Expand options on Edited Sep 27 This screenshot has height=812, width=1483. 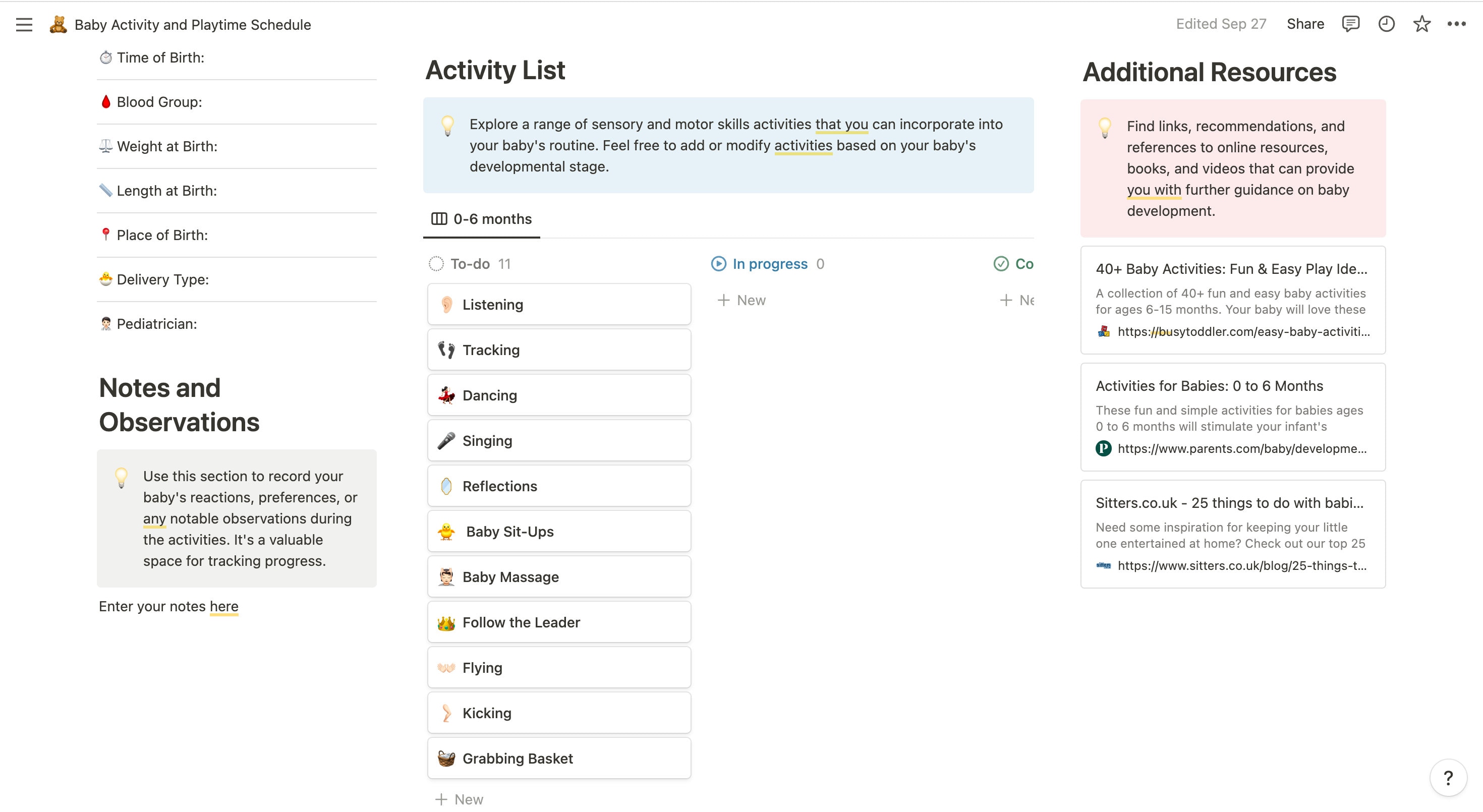tap(1221, 24)
